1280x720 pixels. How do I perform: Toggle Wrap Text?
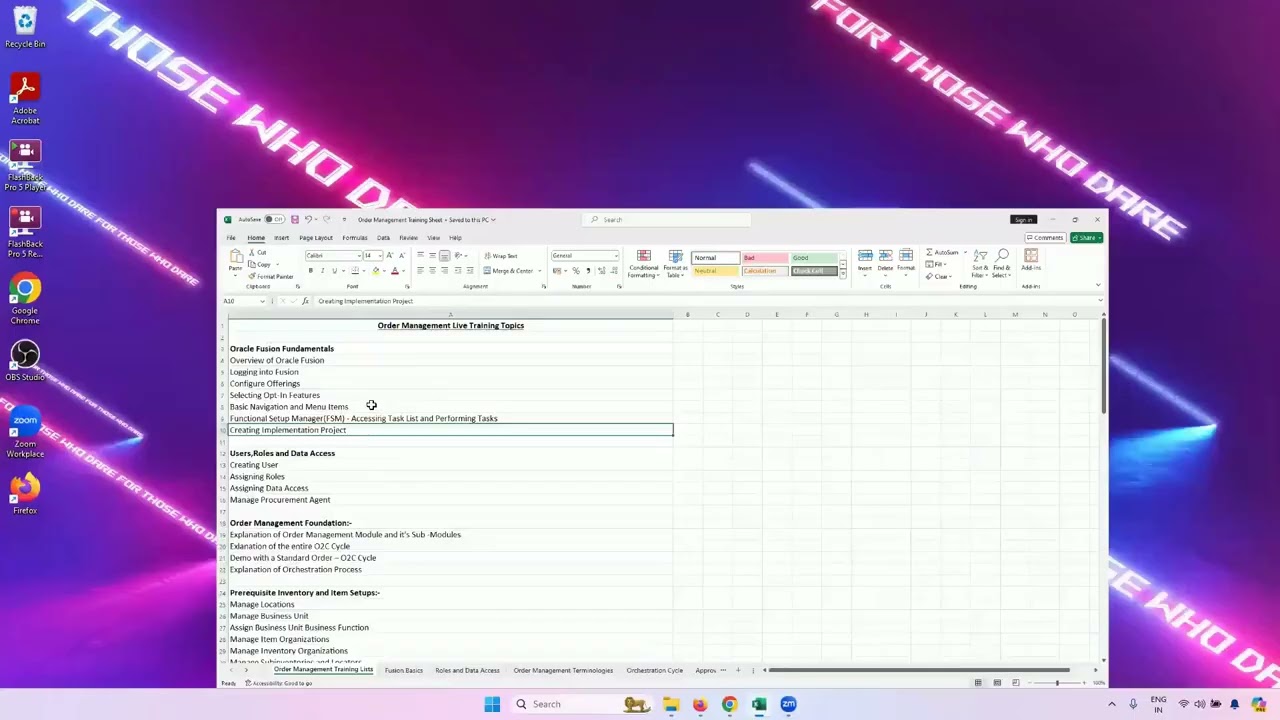[x=501, y=256]
